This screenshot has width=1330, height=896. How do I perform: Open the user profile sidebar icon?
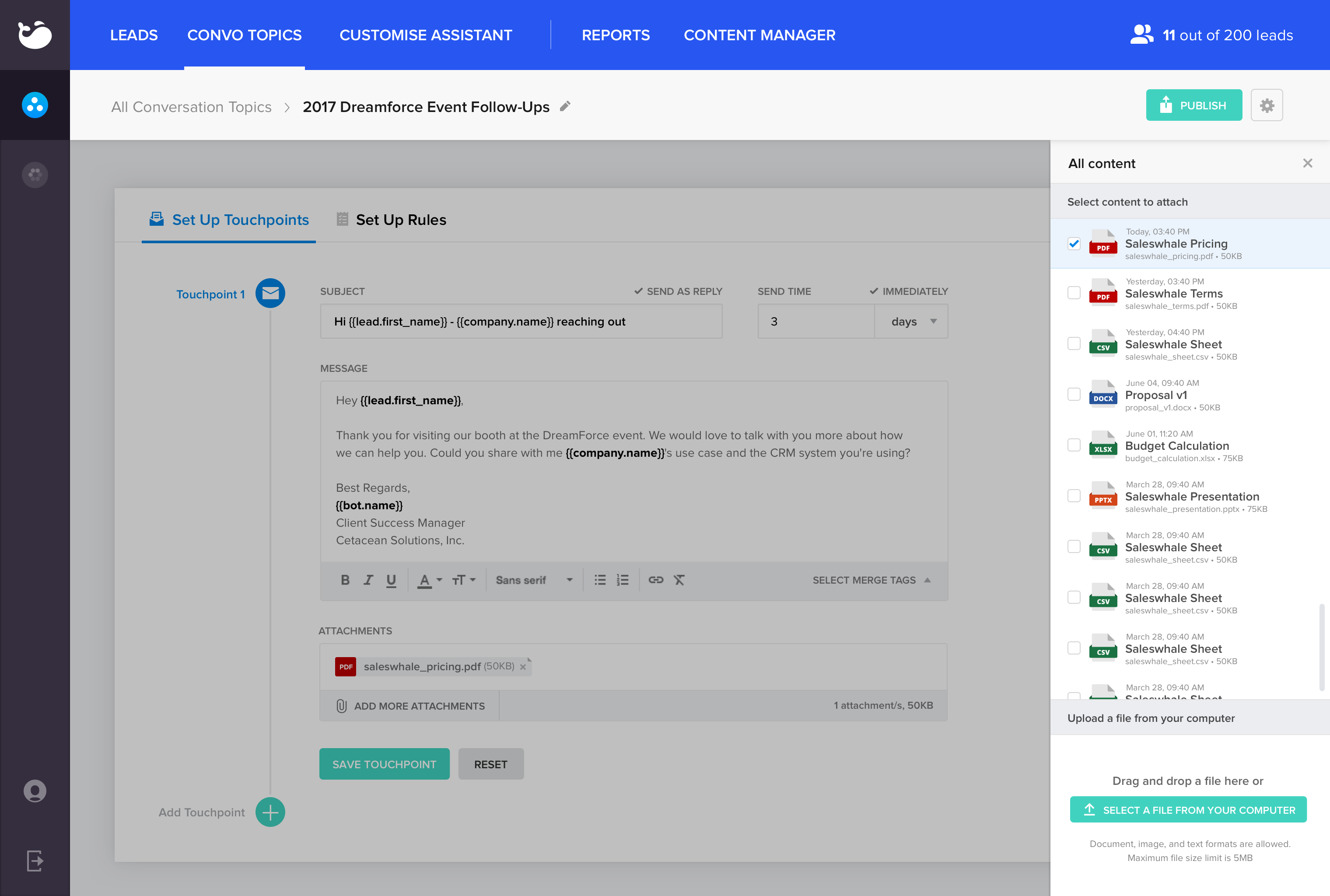(x=35, y=791)
